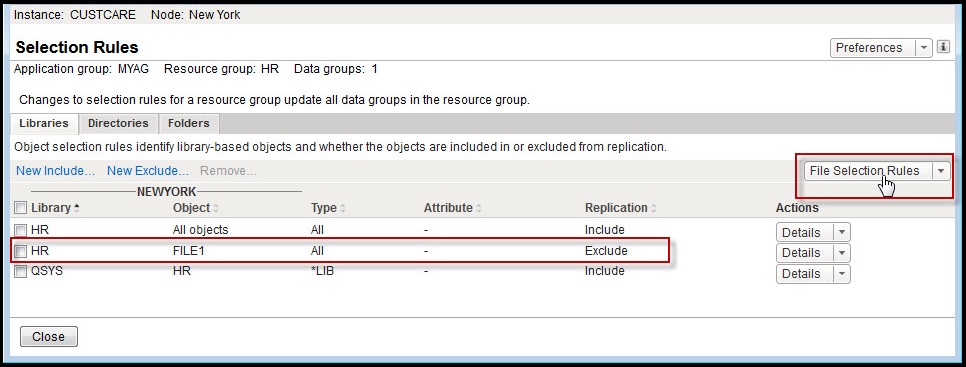Click the Close button
966x367 pixels.
[49, 336]
